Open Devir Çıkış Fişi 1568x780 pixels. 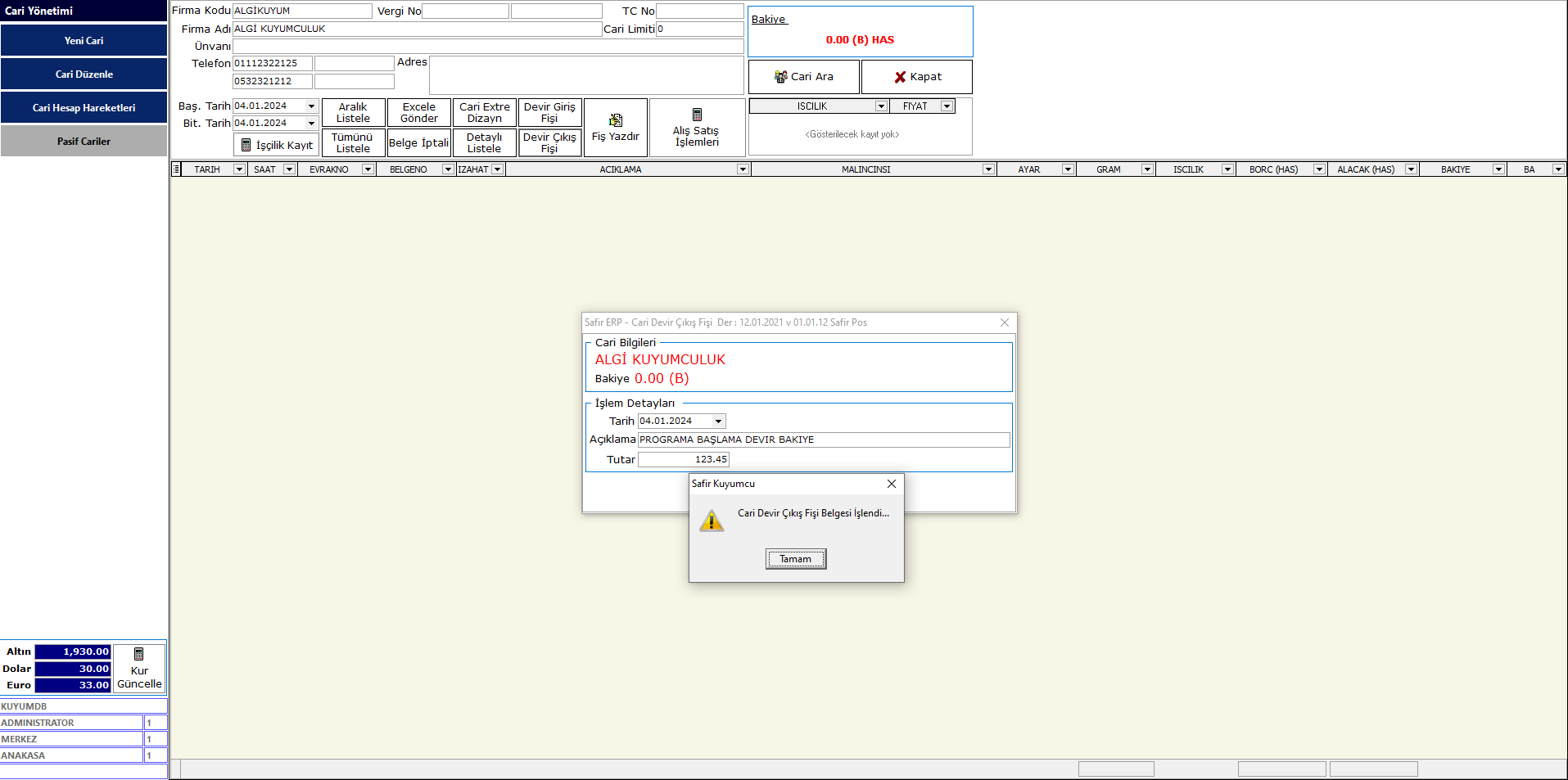tap(549, 142)
